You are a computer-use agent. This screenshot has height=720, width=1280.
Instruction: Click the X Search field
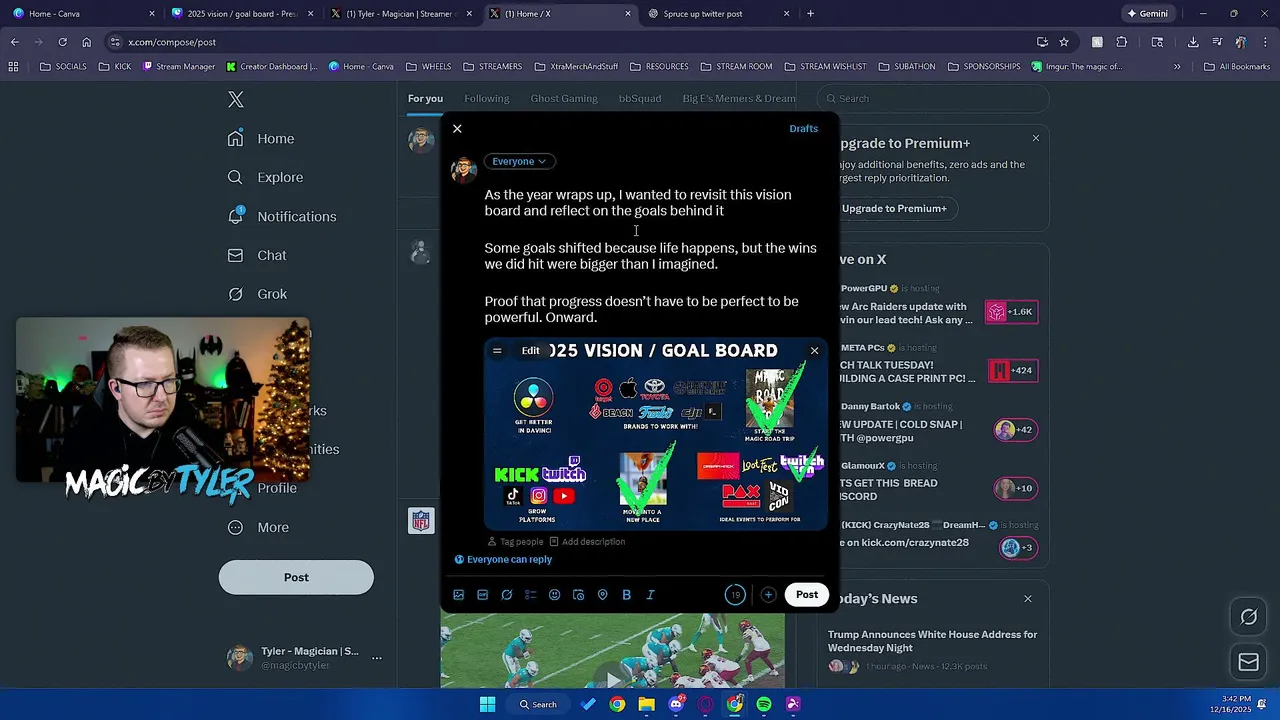(x=933, y=99)
